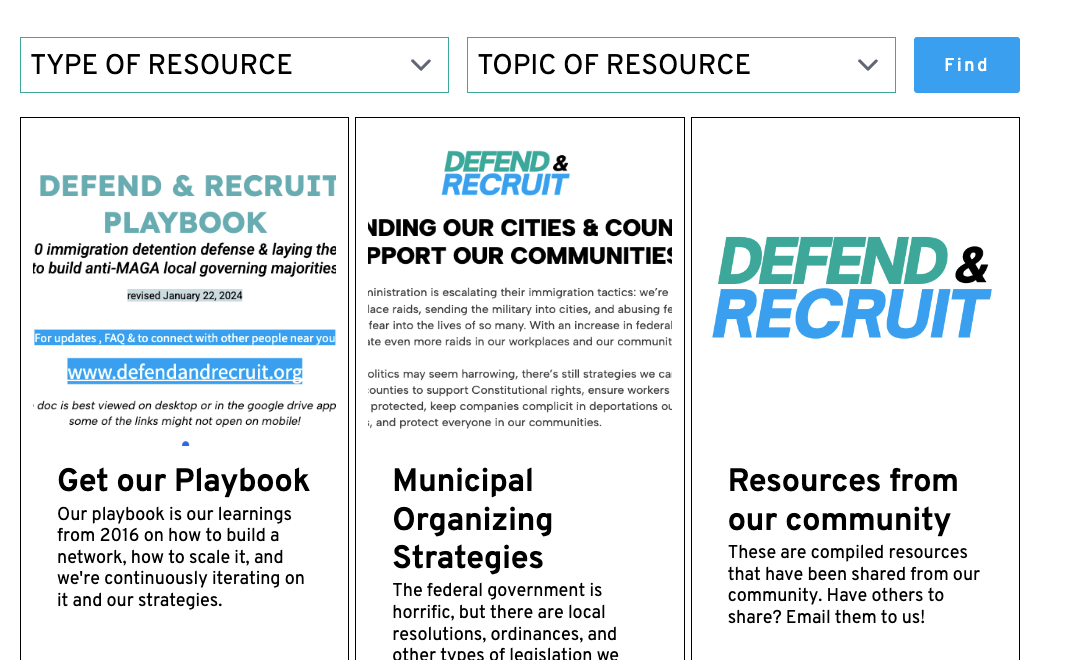Open the "Resources from our community" heading
This screenshot has height=660, width=1077.
842,500
